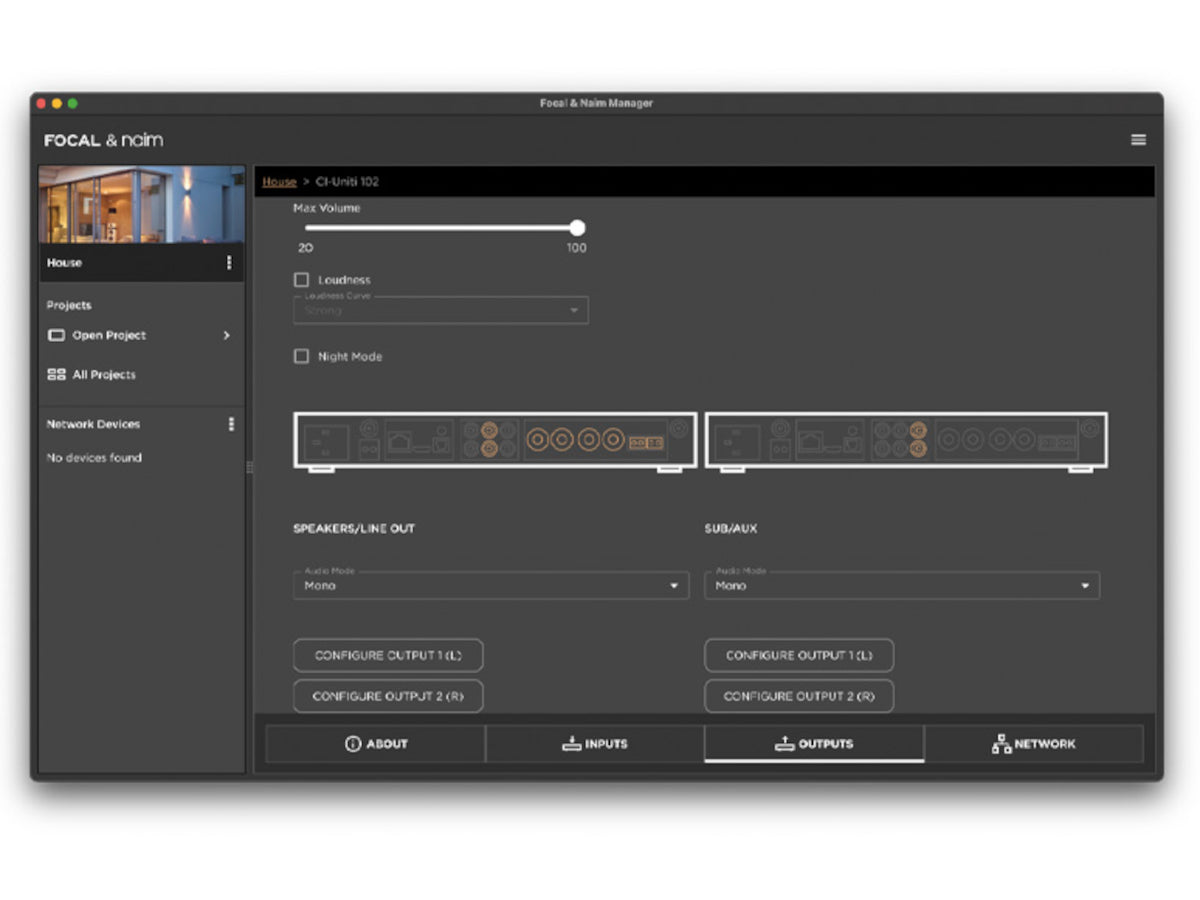Open Network Devices three-dot options menu

click(231, 424)
